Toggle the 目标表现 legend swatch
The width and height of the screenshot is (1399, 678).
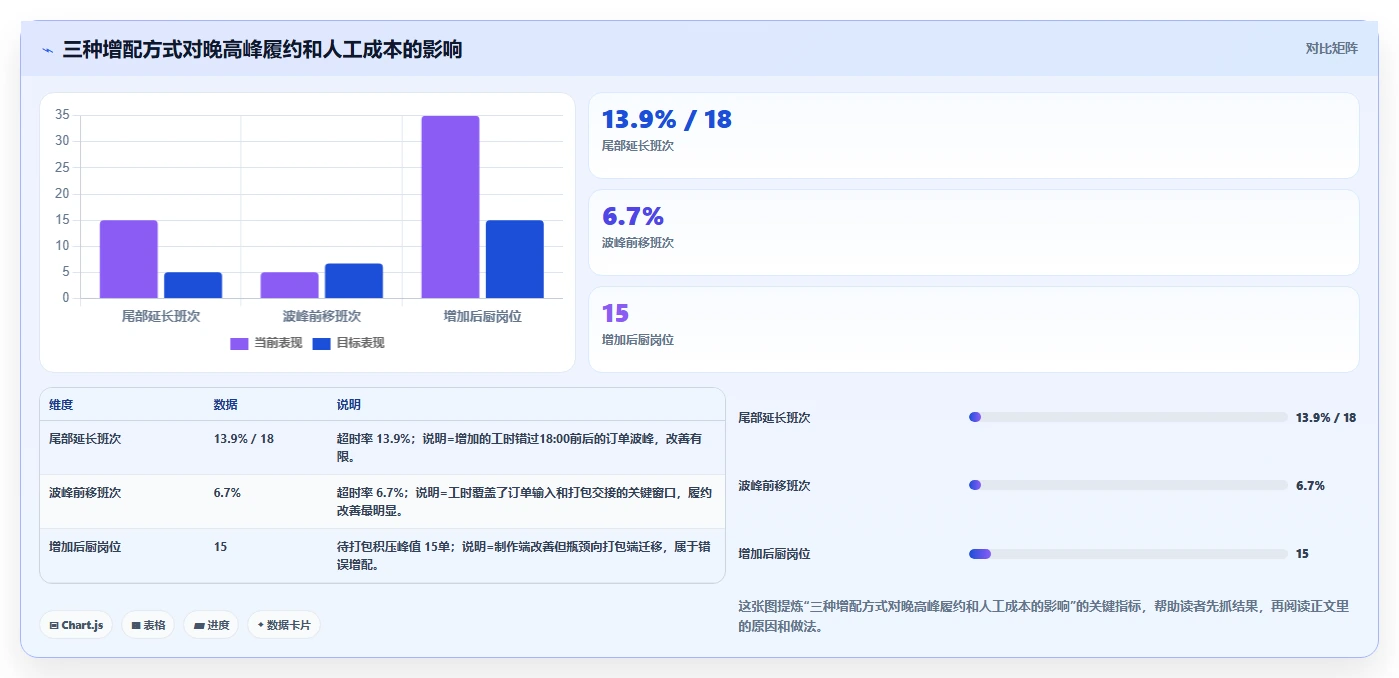click(321, 343)
